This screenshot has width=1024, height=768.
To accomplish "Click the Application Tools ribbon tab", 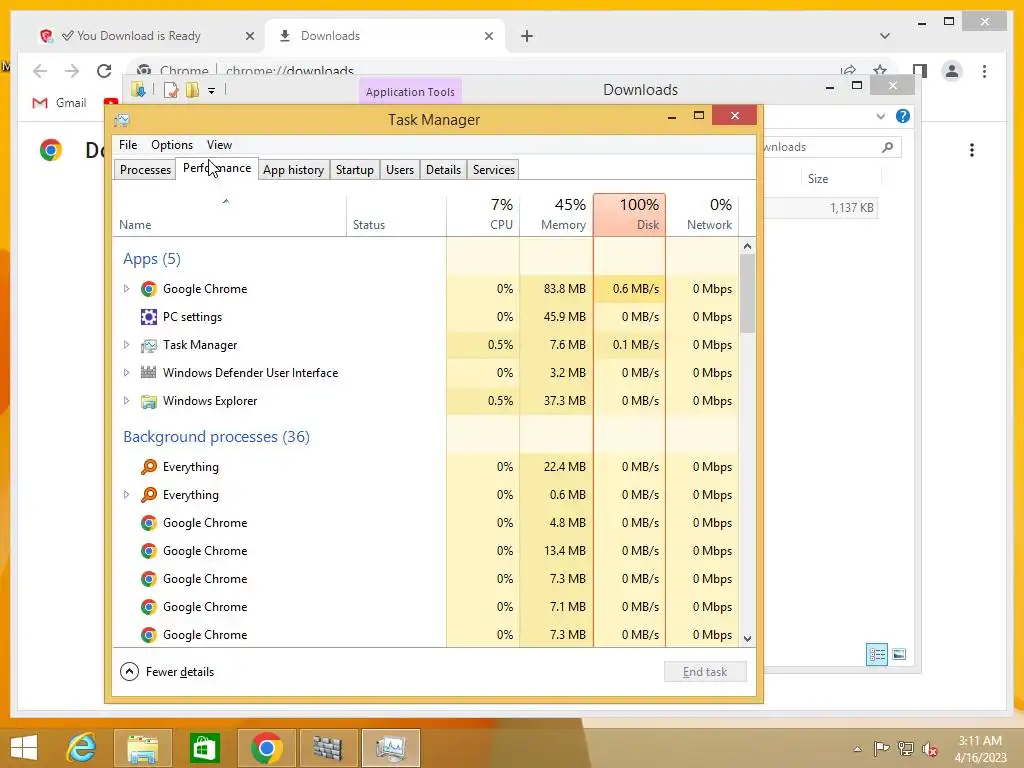I will click(410, 91).
